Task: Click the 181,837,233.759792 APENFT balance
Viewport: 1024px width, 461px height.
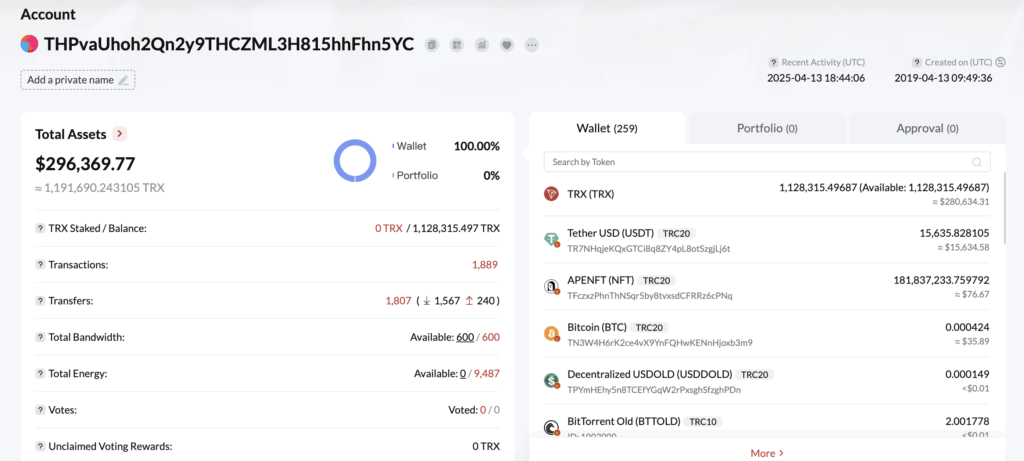Action: 941,280
